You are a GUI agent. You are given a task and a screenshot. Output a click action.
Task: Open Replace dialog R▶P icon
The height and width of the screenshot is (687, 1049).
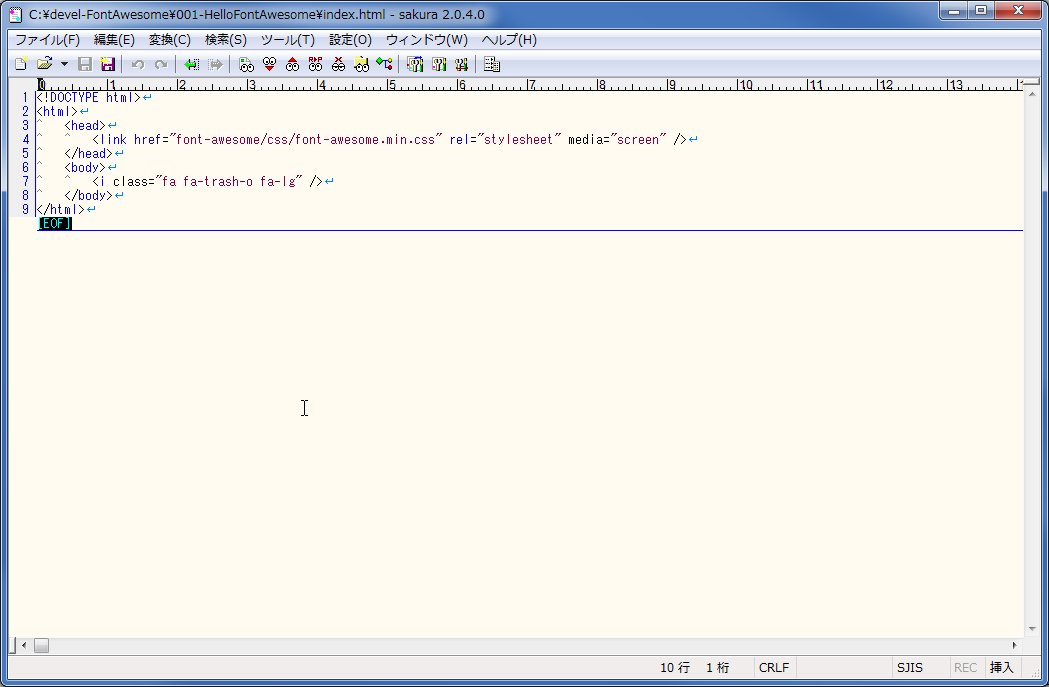click(315, 64)
